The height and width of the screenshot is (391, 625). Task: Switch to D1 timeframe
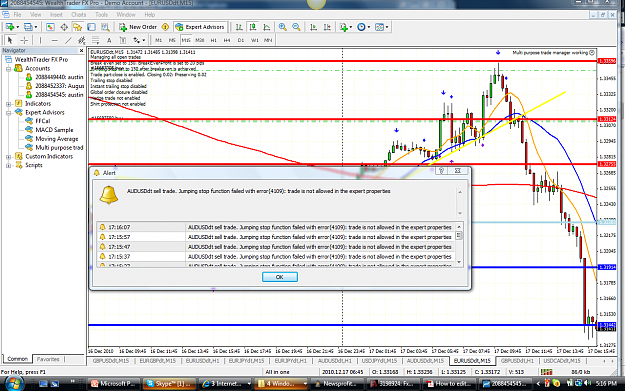240,40
